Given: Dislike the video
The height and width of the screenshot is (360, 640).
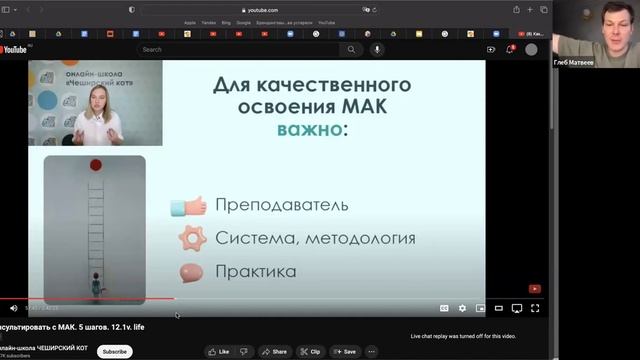Looking at the screenshot, I should coord(244,351).
